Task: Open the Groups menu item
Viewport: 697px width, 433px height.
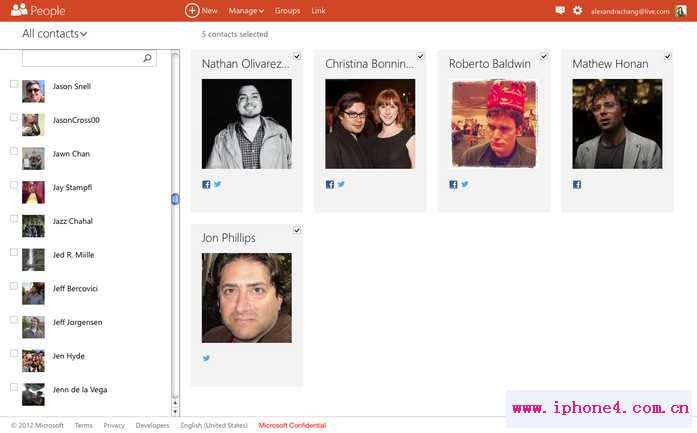Action: pyautogui.click(x=287, y=10)
